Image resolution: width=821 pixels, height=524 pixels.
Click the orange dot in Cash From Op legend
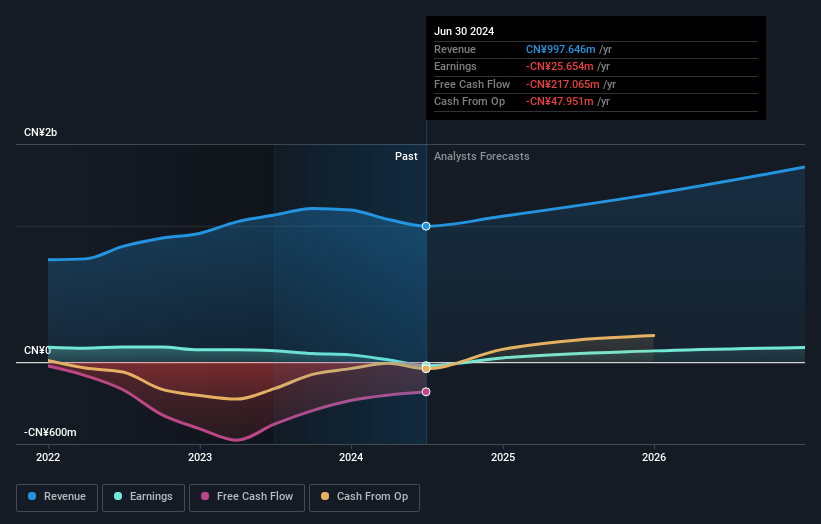[325, 496]
